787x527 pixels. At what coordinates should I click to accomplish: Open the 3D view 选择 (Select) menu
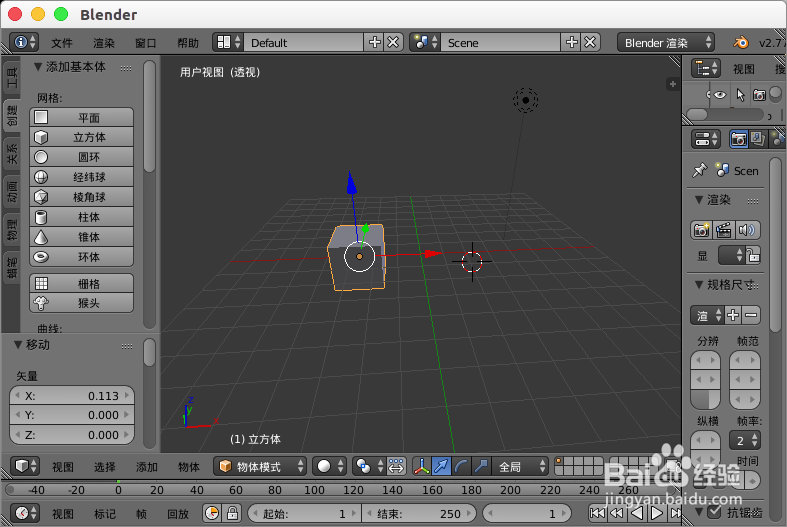[x=104, y=467]
